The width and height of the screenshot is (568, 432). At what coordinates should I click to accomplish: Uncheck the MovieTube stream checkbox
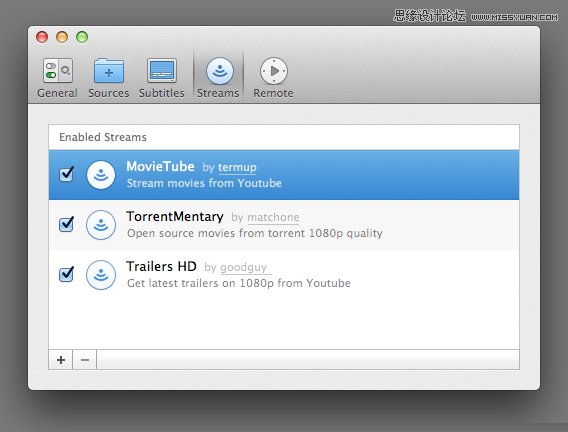tap(67, 174)
